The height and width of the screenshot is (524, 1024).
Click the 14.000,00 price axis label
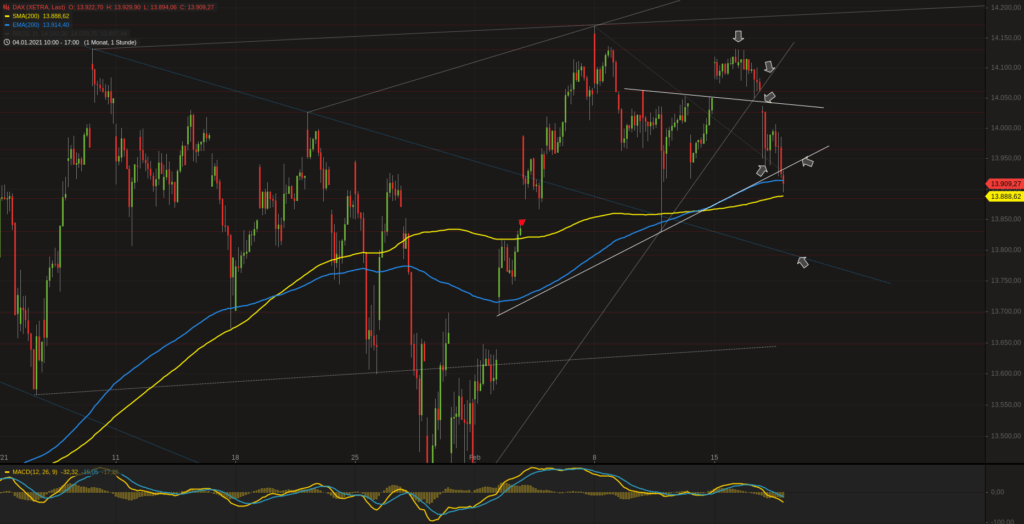pyautogui.click(x=1004, y=128)
